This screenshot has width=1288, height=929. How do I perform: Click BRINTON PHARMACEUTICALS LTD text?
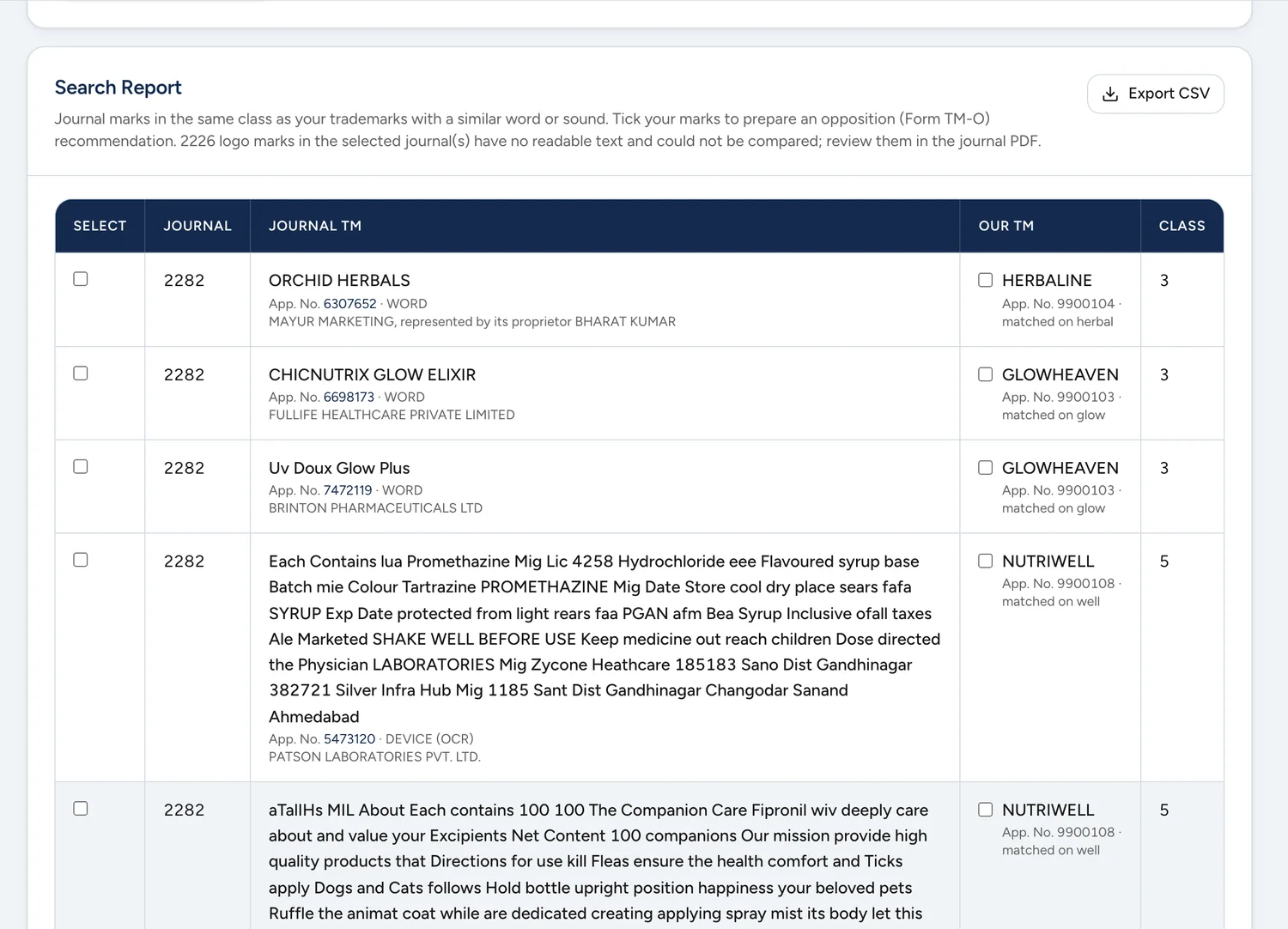click(x=375, y=508)
